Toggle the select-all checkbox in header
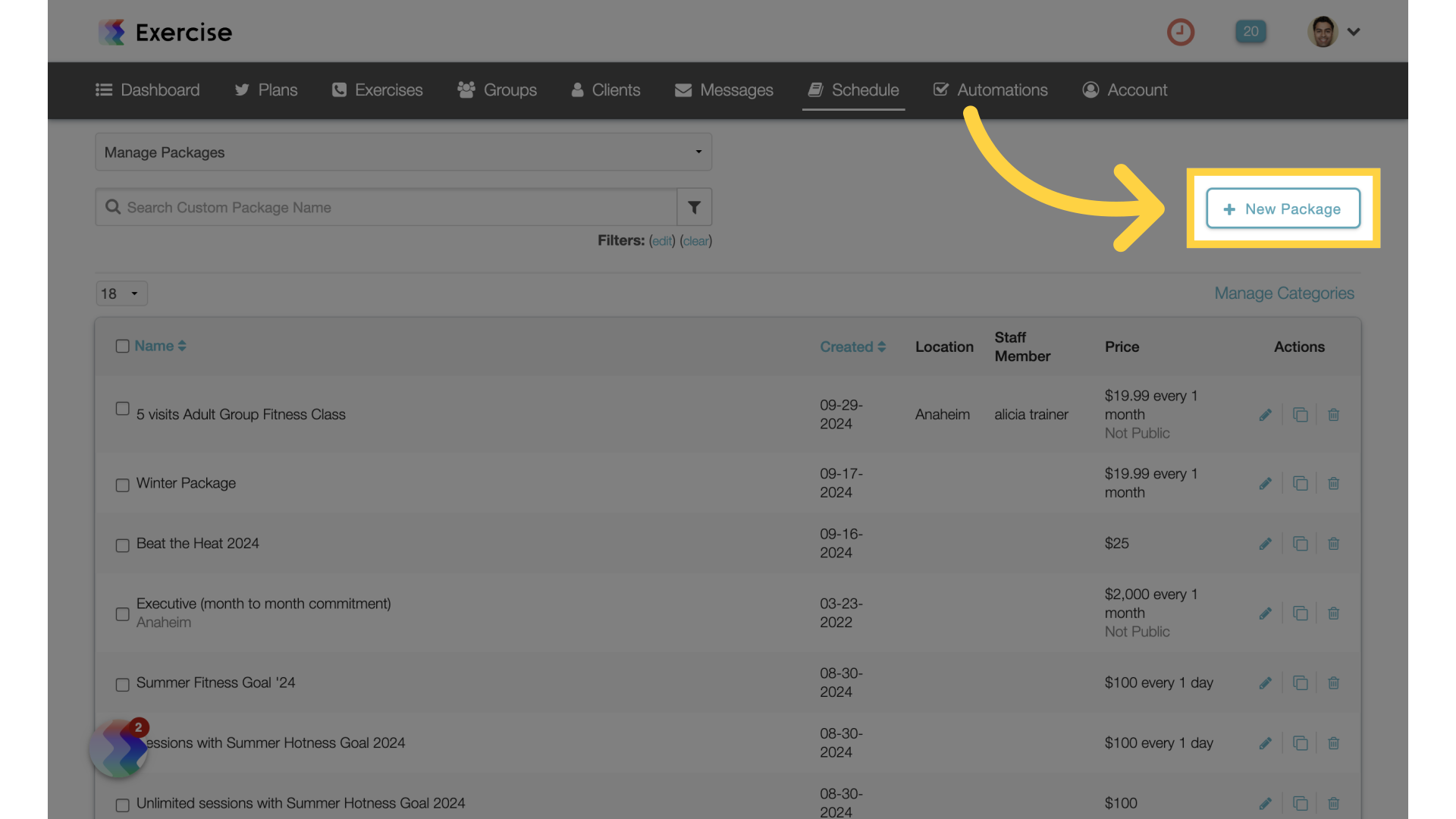 pyautogui.click(x=122, y=347)
